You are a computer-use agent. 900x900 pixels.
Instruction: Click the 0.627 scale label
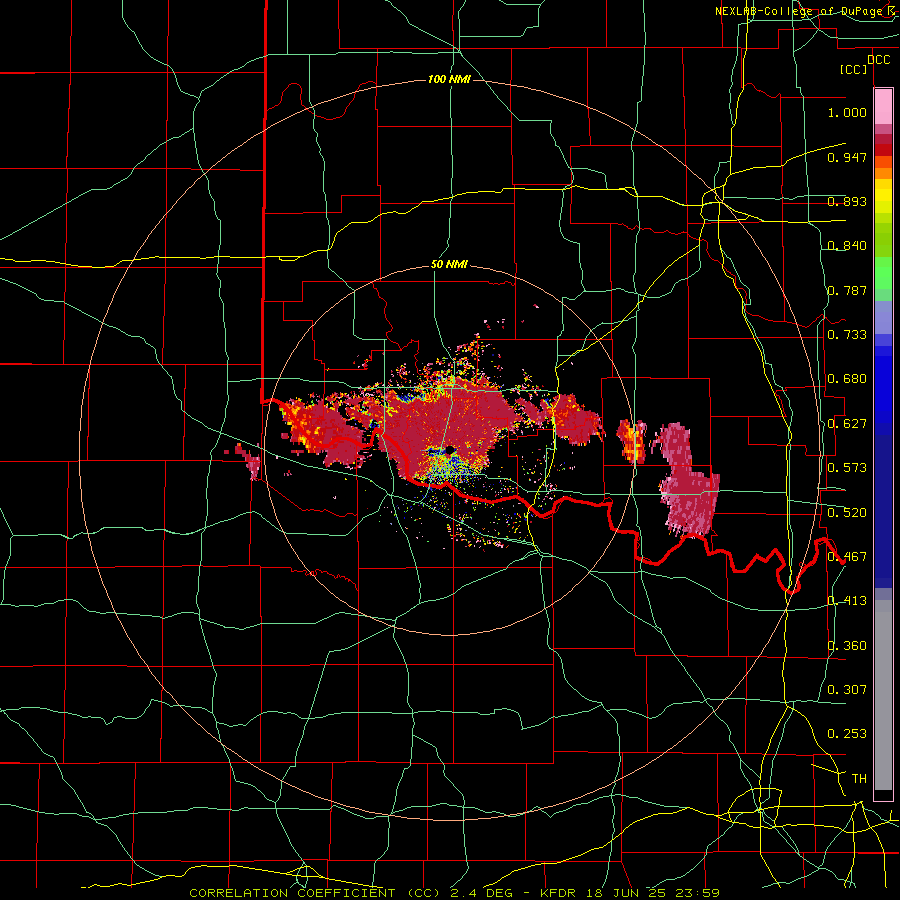(x=847, y=424)
